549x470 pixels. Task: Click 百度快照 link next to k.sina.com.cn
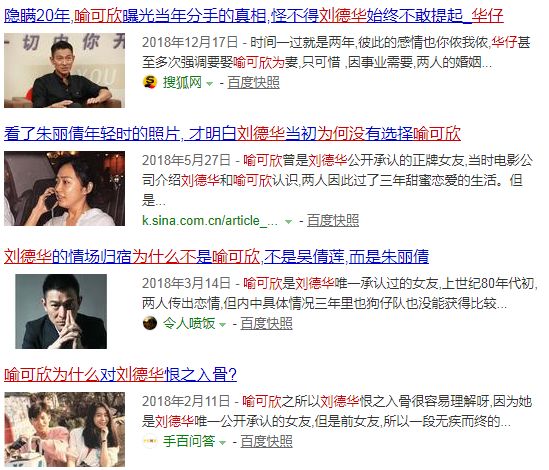[333, 221]
